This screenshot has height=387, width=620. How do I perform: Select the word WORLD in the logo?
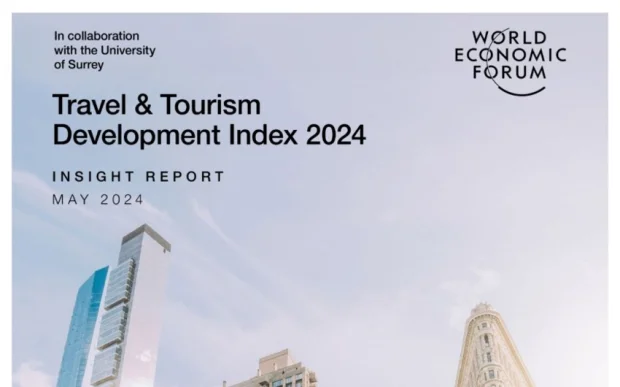point(510,38)
